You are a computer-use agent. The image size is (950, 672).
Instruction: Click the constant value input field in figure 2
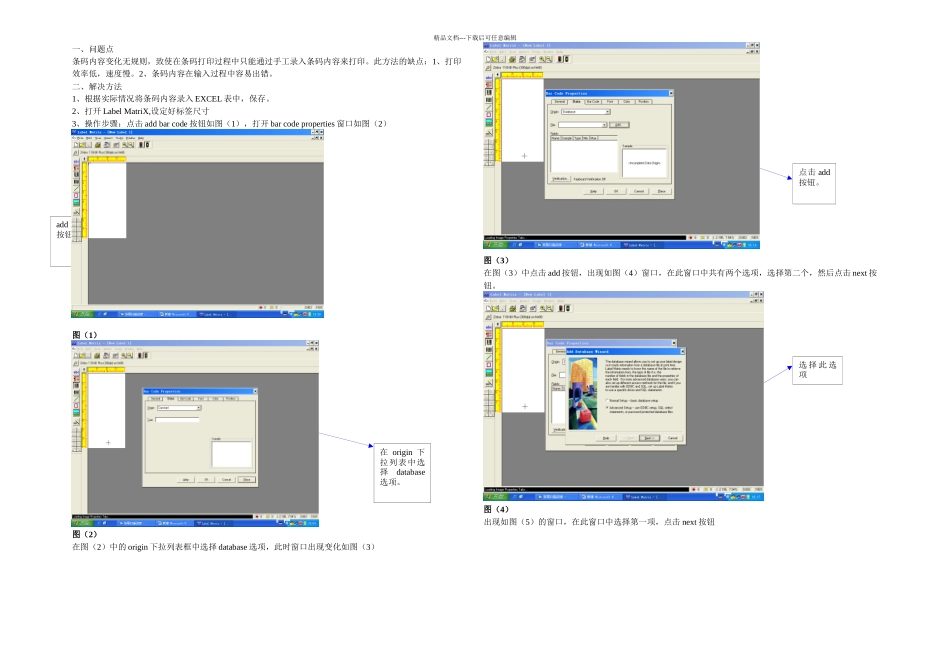pos(177,420)
